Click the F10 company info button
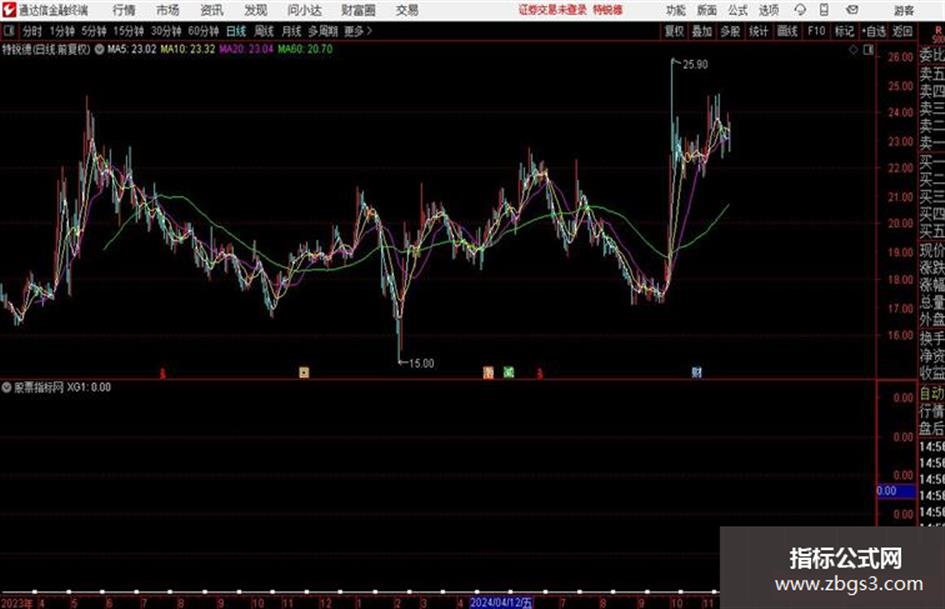This screenshot has height=609, width=945. pyautogui.click(x=816, y=31)
